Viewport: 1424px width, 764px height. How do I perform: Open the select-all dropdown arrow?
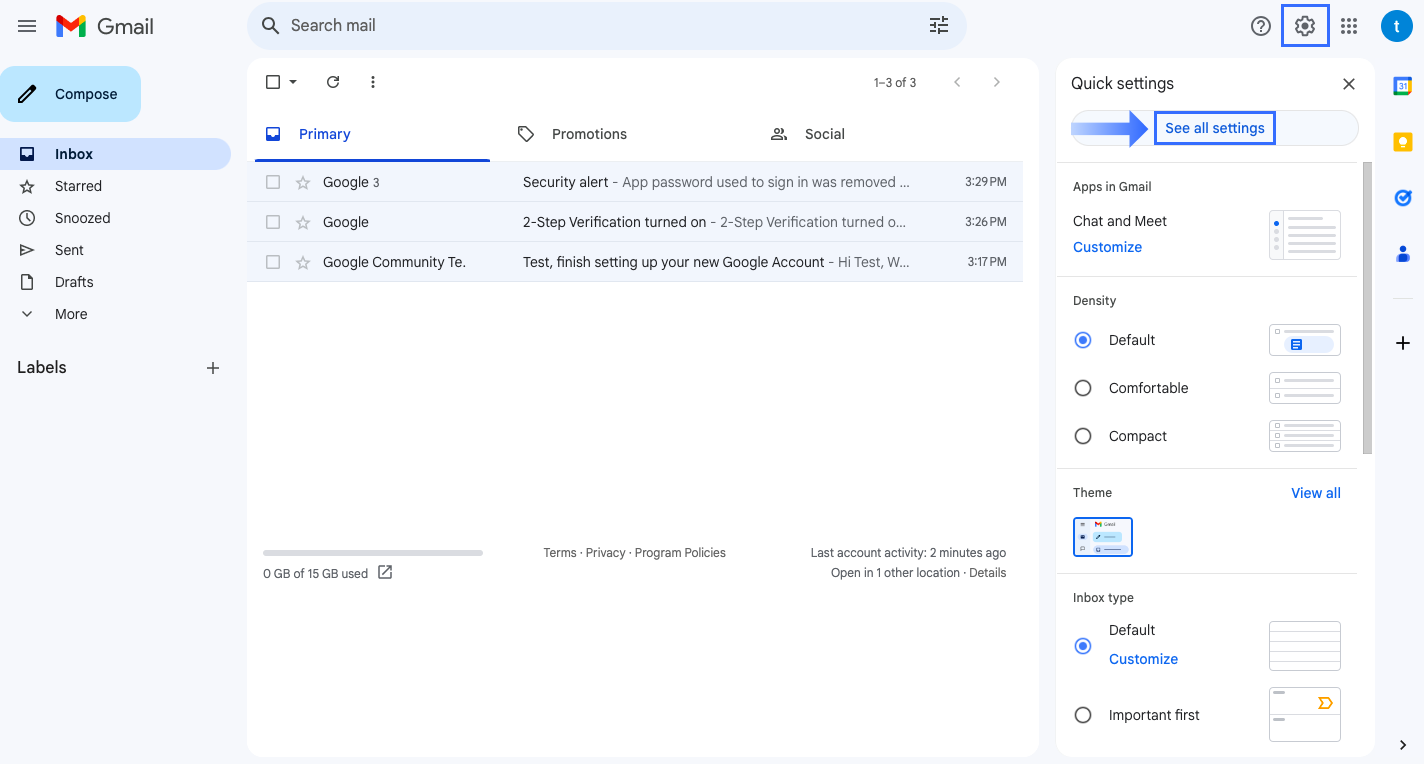point(293,82)
